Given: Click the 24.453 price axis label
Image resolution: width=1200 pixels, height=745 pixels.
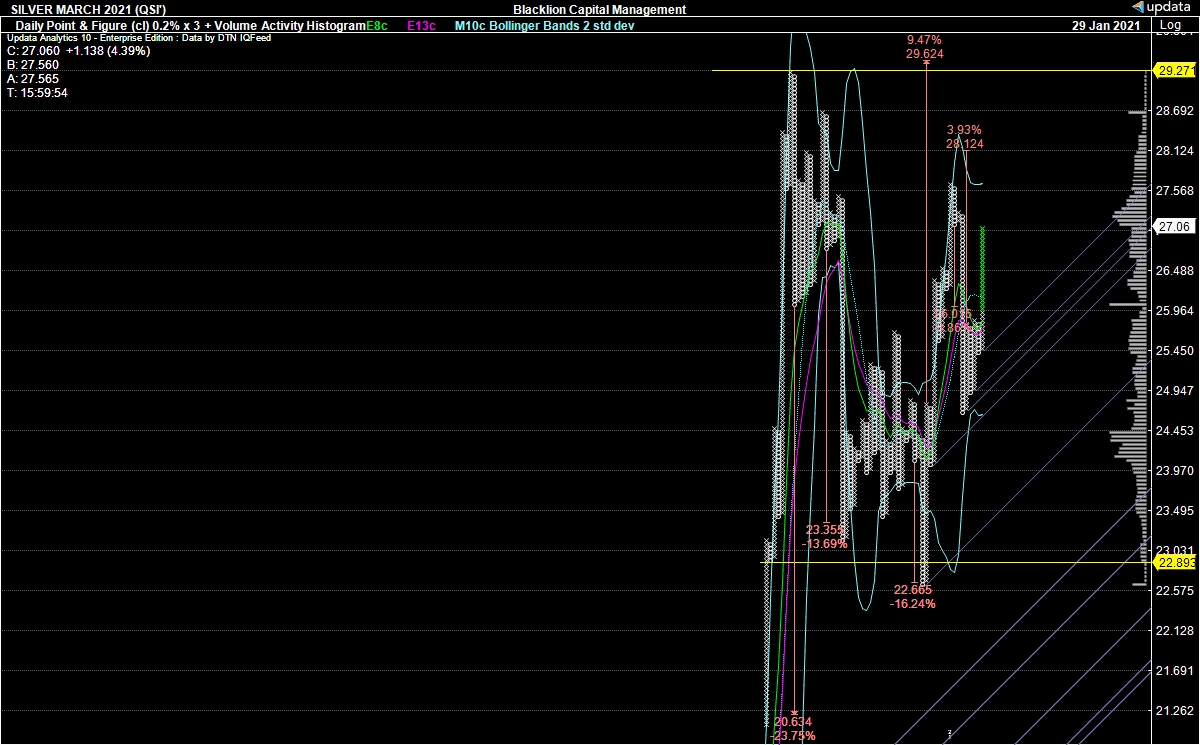Looking at the screenshot, I should (1176, 430).
